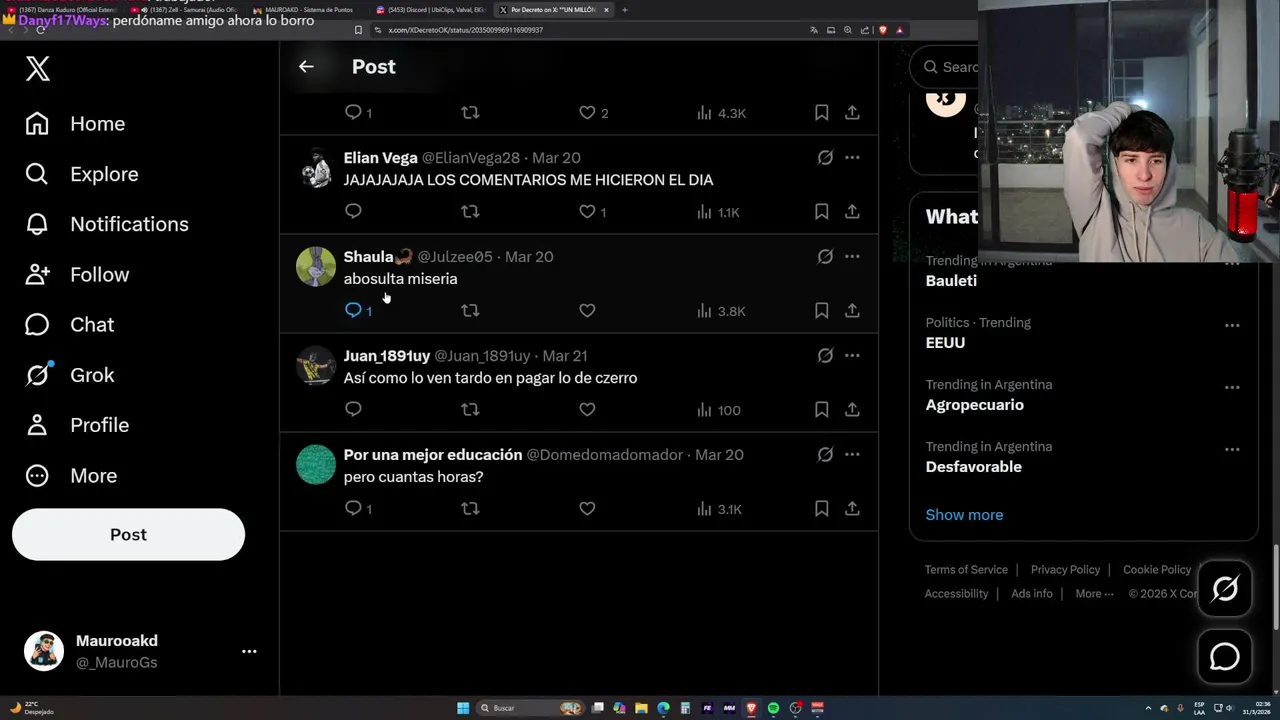
Task: Like 'pero cuantas horas?' comment
Action: point(587,508)
